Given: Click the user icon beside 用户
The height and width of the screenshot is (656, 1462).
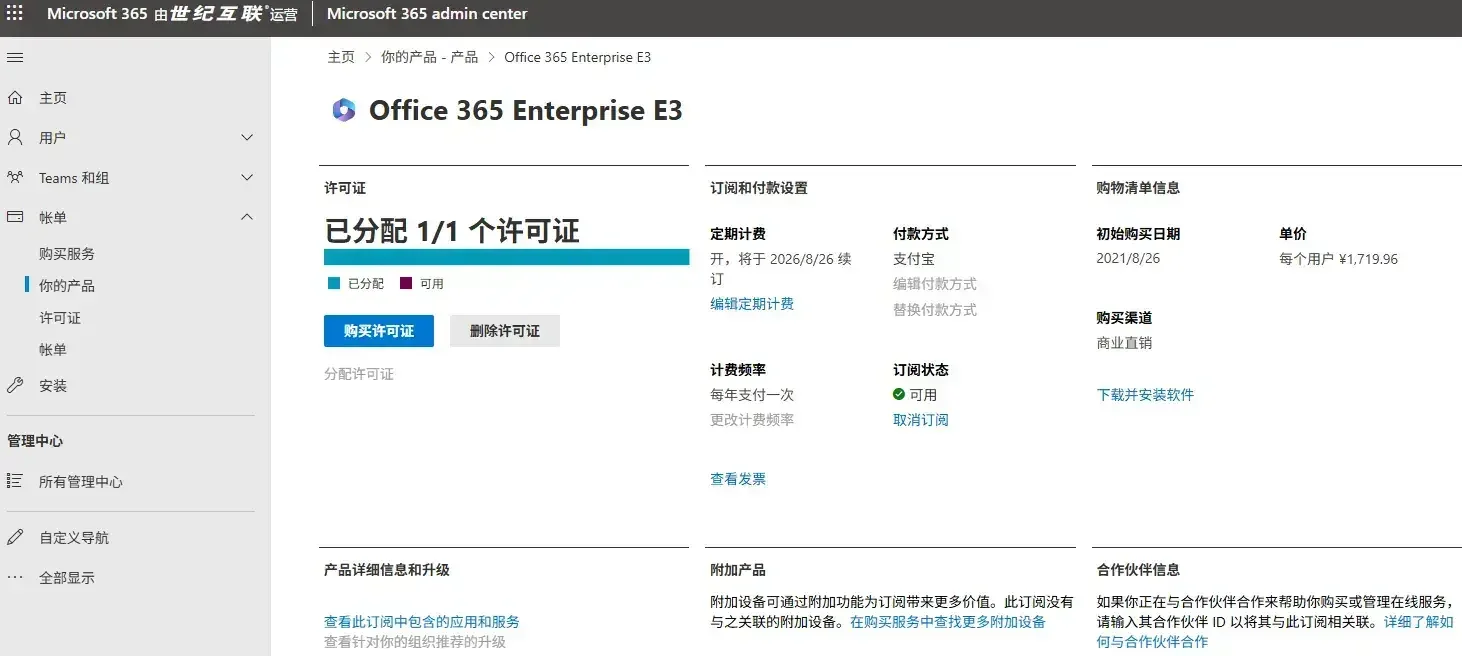Looking at the screenshot, I should [15, 138].
